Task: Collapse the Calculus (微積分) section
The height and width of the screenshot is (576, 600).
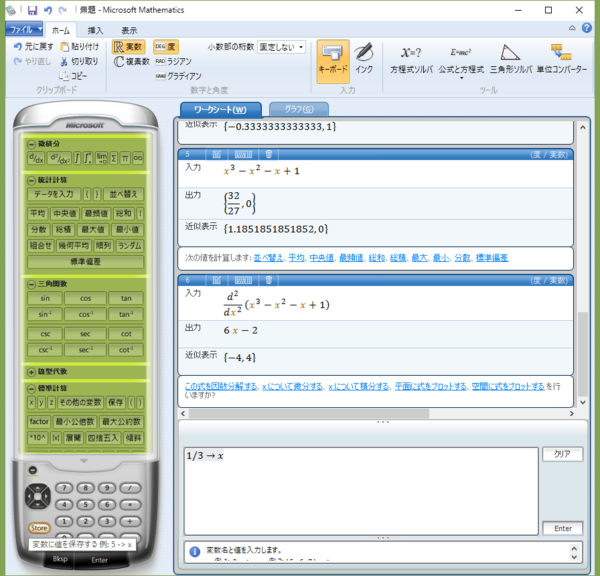Action: point(31,144)
